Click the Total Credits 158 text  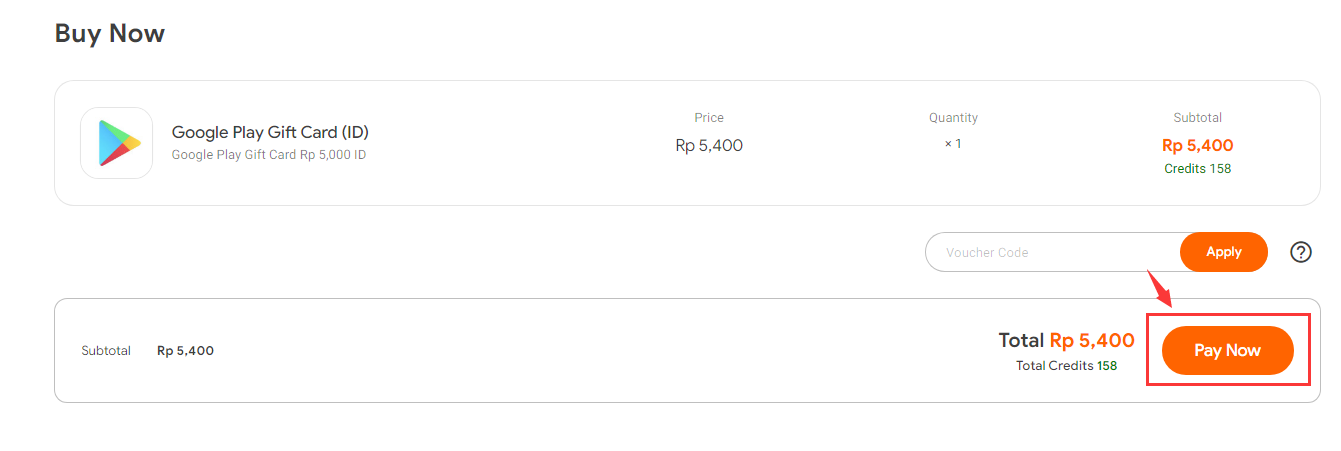1066,366
